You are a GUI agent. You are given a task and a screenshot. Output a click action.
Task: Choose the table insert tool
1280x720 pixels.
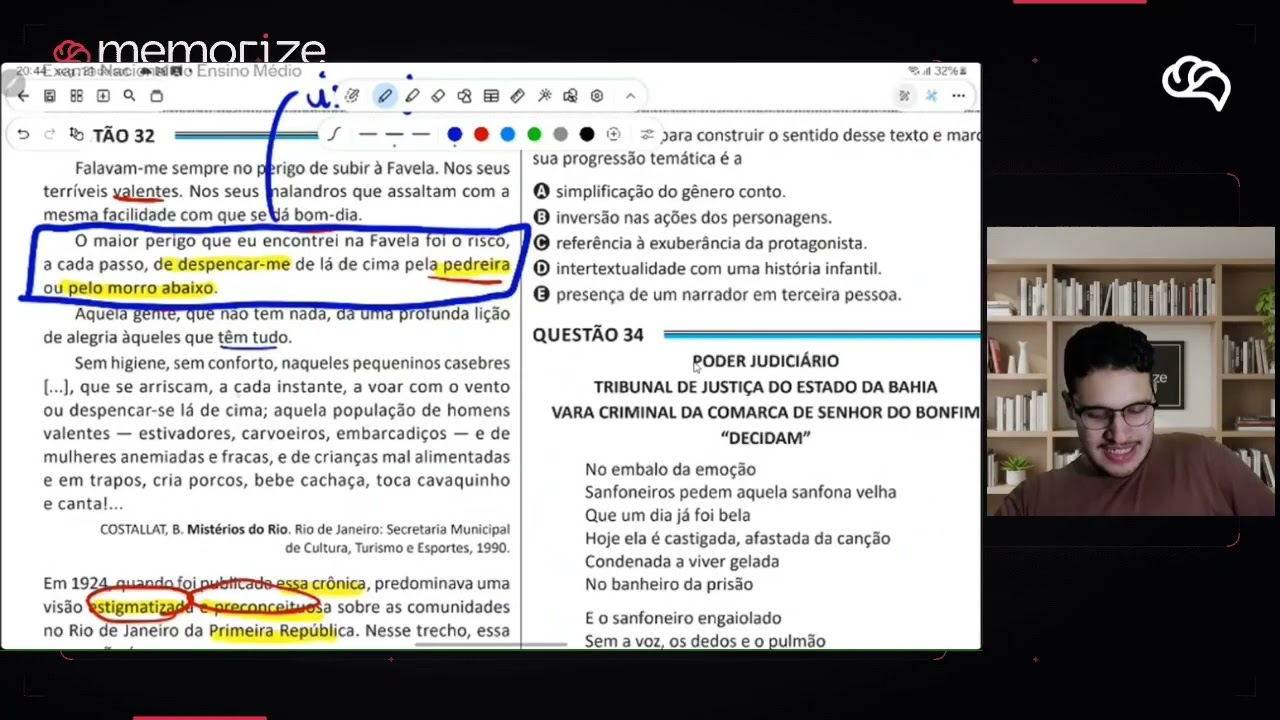tap(491, 96)
